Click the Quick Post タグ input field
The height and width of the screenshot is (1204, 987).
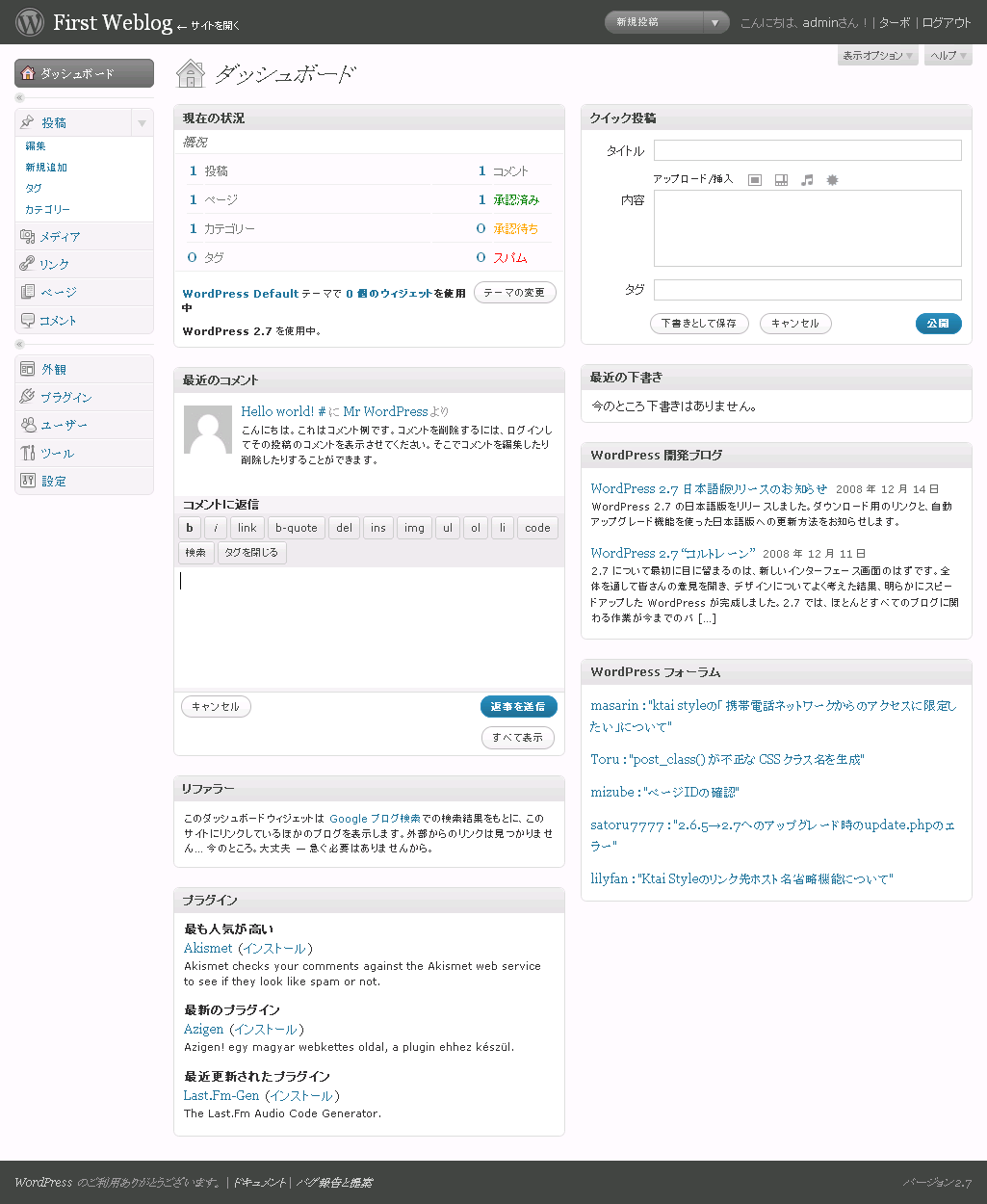[808, 290]
